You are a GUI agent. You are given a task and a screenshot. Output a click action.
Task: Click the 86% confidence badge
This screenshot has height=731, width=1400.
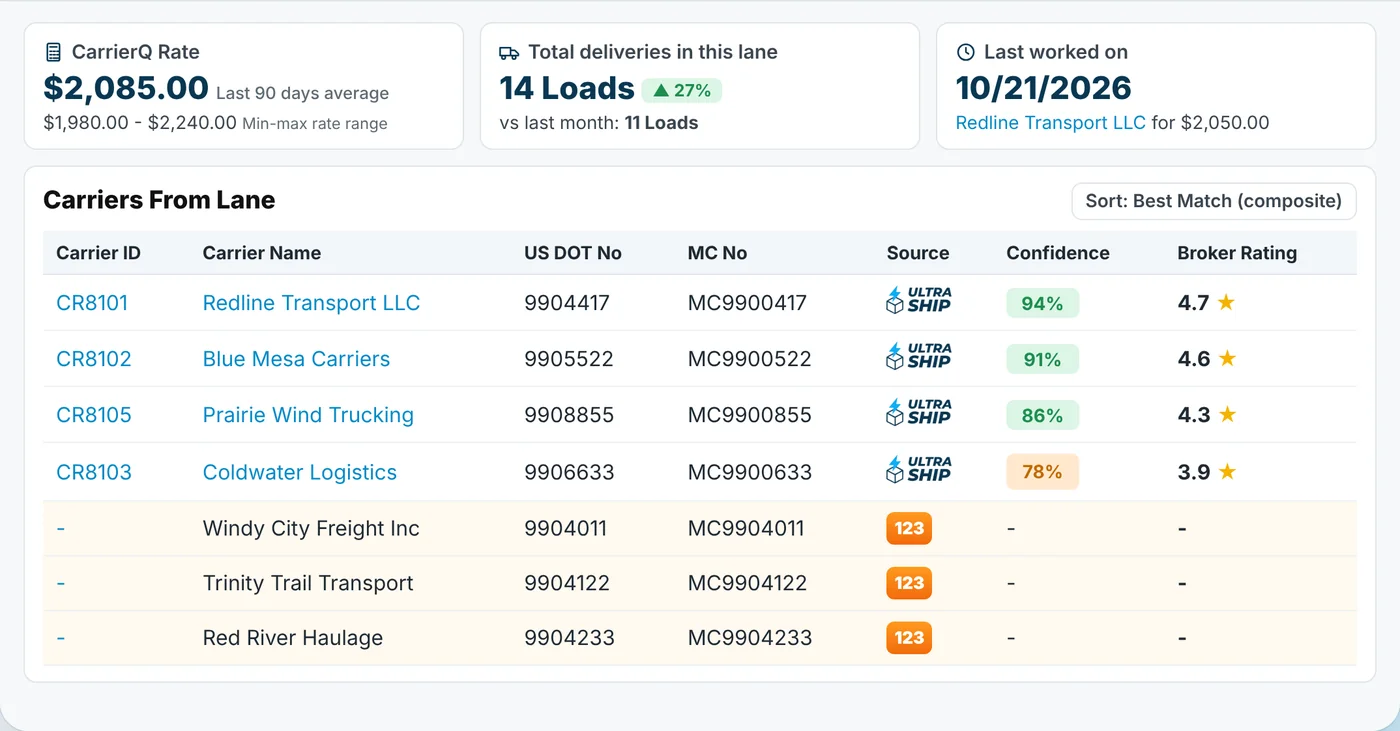1042,415
